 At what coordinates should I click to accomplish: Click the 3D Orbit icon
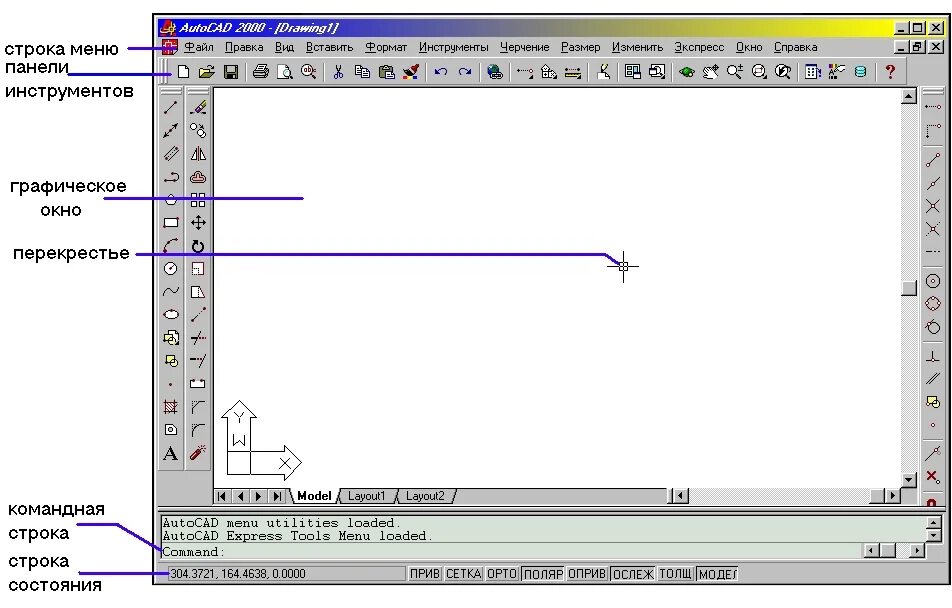[x=687, y=72]
